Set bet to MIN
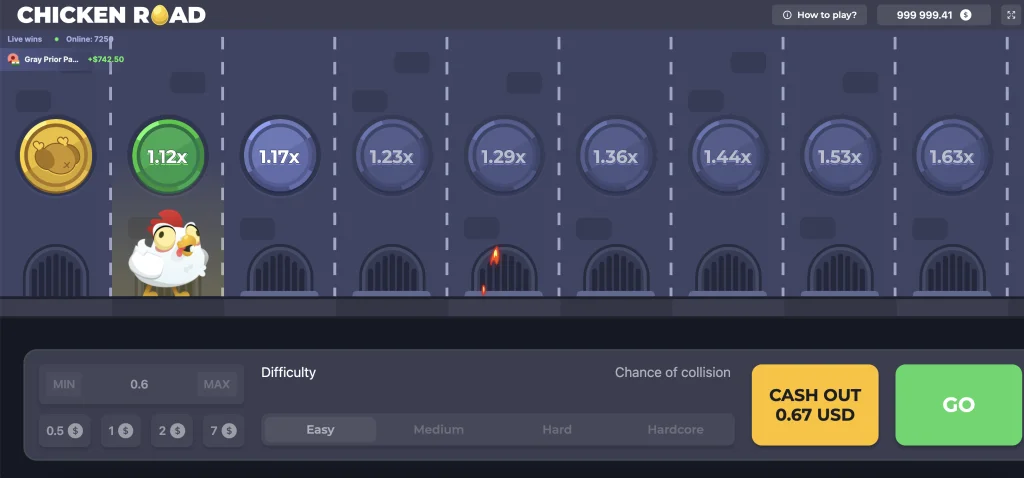1024x478 pixels. (x=64, y=384)
